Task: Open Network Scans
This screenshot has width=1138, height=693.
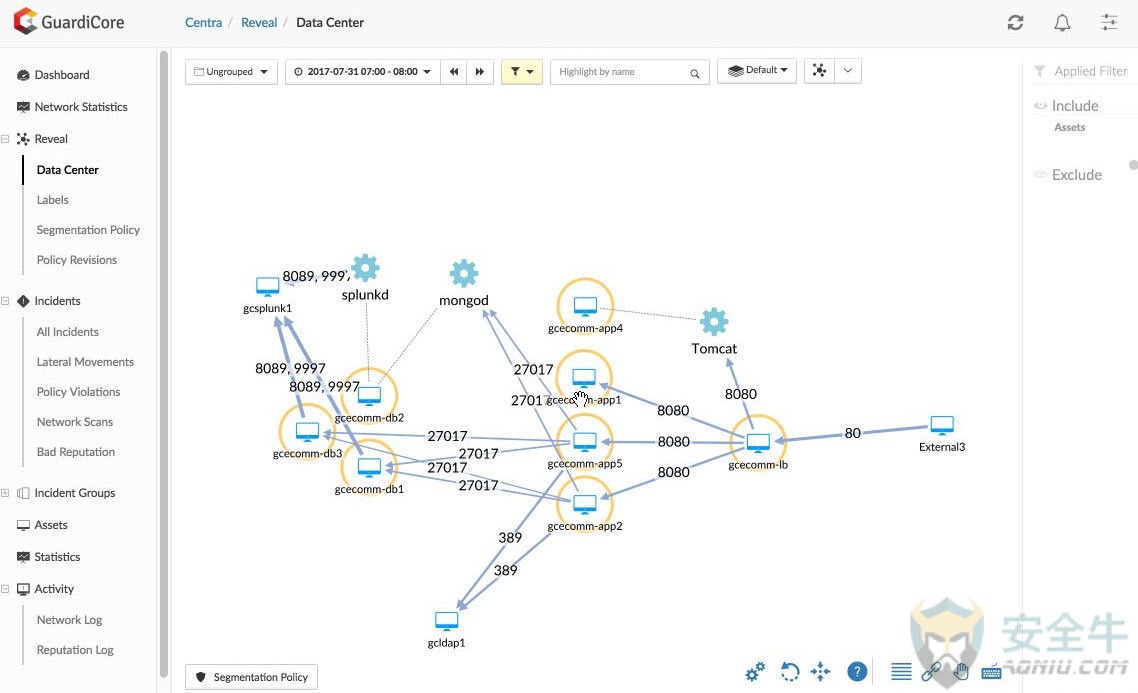Action: tap(75, 422)
